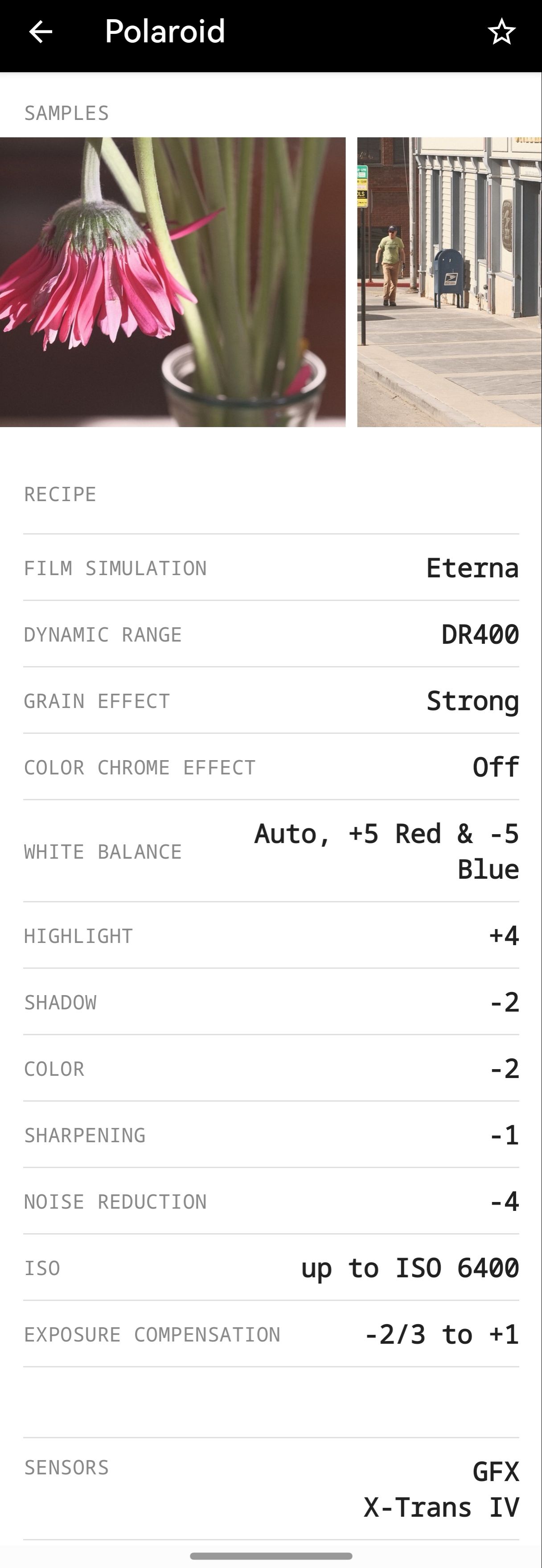542x1568 pixels.
Task: Tap the Color setting label
Action: point(54,1069)
